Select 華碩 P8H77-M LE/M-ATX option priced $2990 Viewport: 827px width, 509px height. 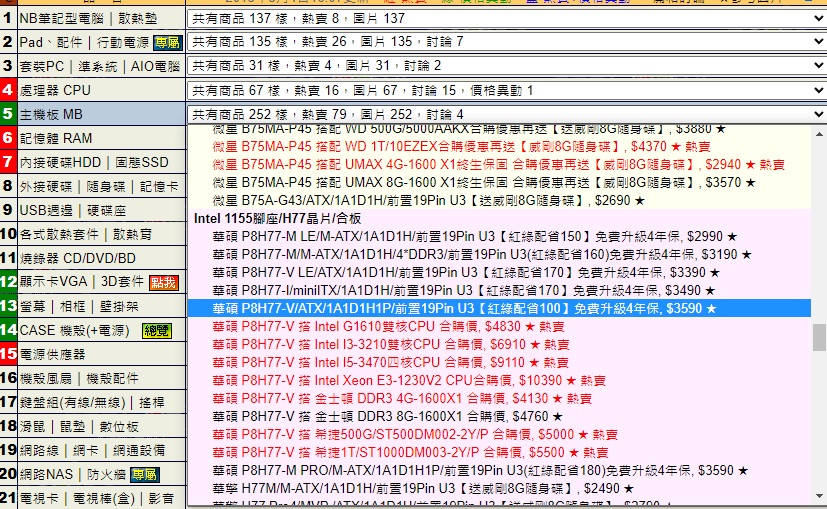click(x=499, y=236)
